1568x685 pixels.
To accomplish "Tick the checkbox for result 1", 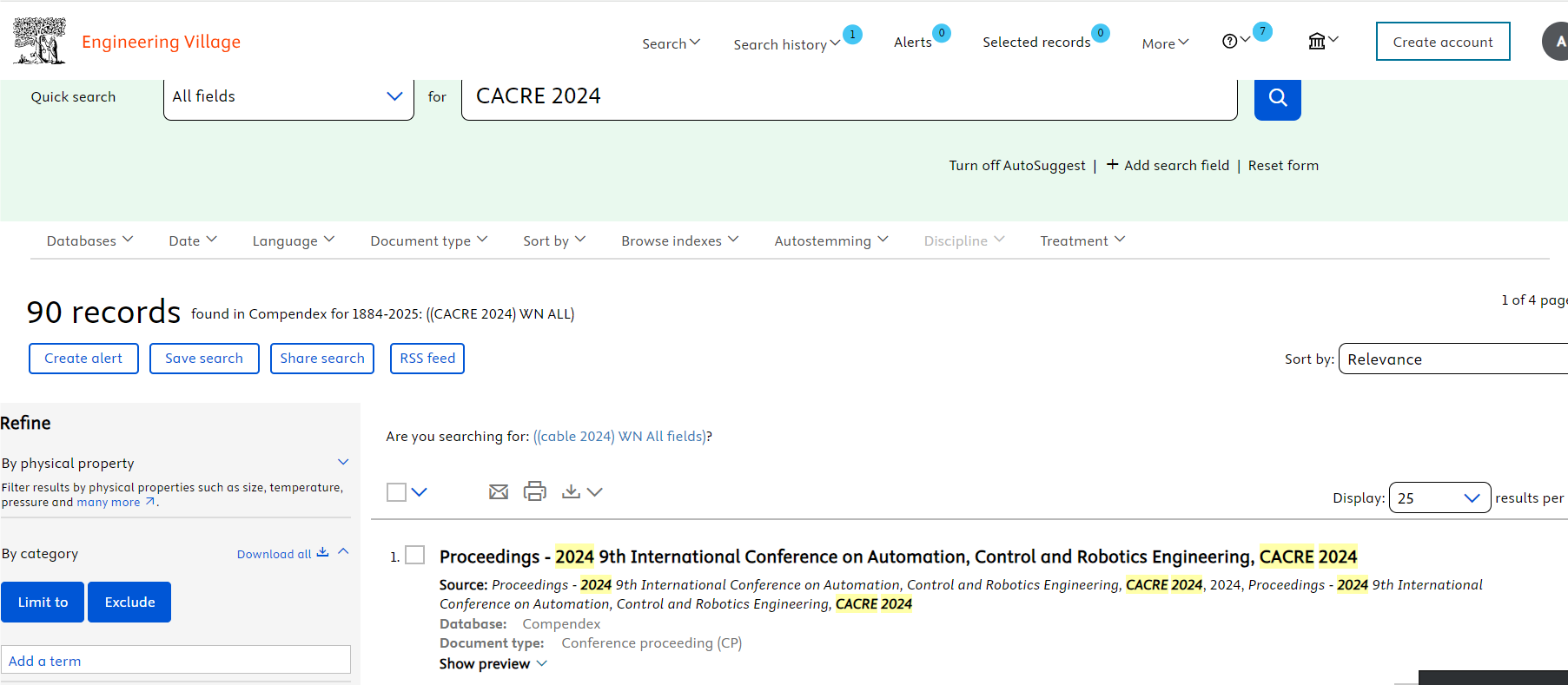I will pos(415,555).
